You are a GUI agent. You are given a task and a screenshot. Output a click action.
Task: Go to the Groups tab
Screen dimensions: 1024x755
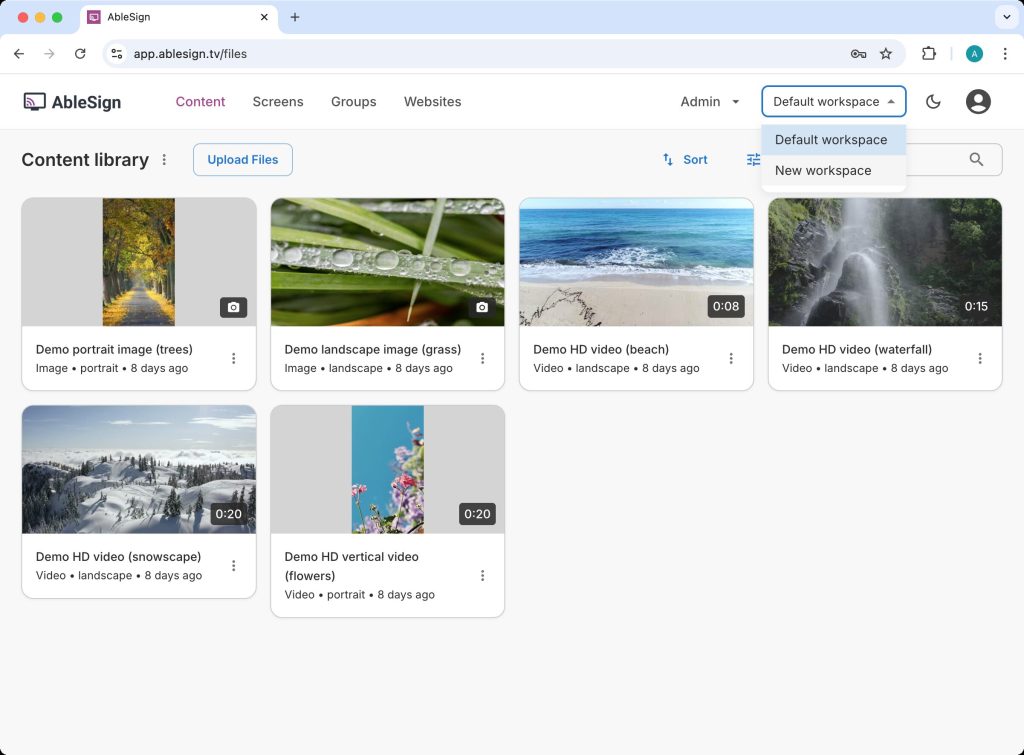coord(354,102)
